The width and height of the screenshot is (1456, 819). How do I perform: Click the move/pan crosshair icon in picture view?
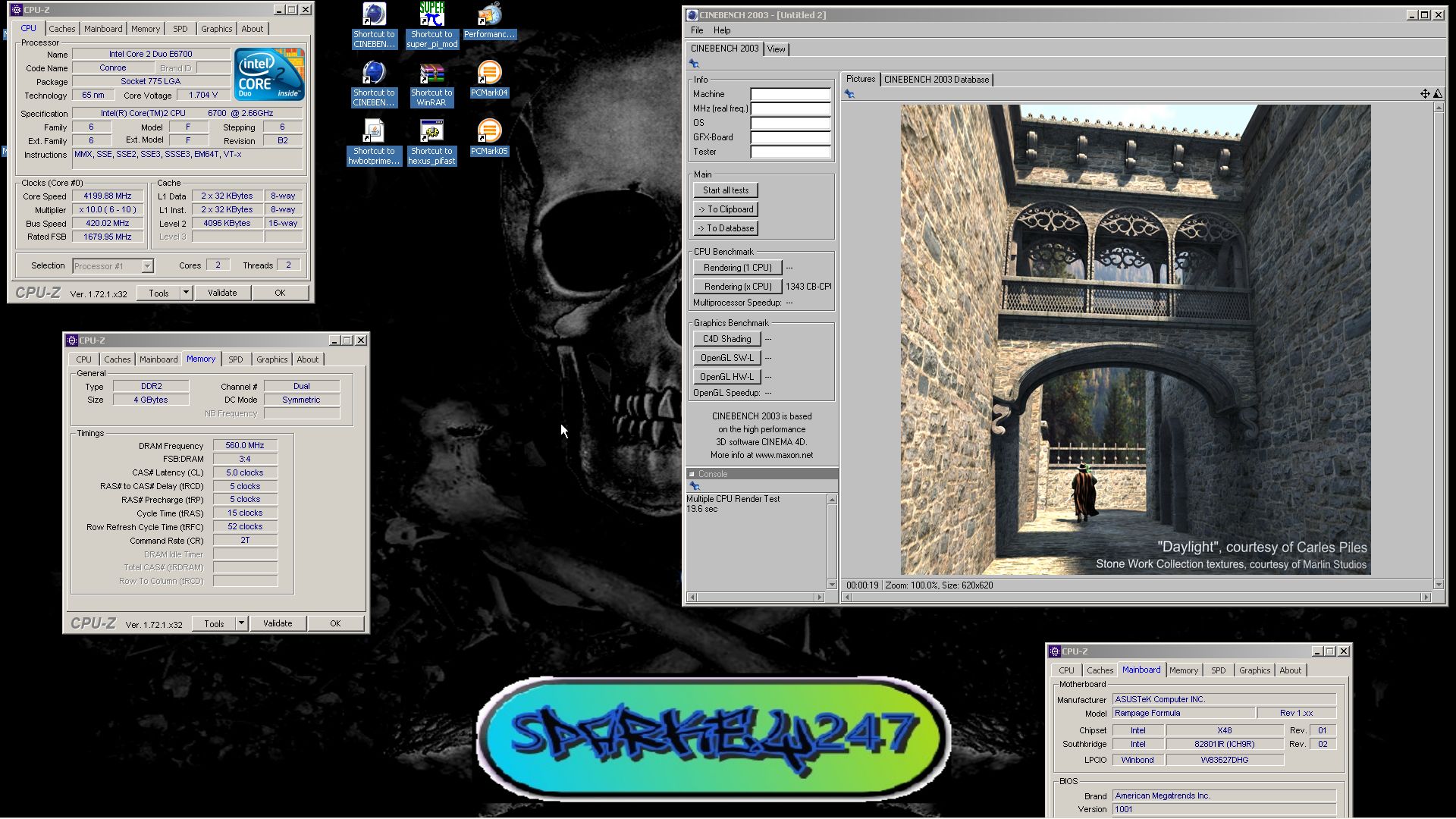coord(1425,94)
